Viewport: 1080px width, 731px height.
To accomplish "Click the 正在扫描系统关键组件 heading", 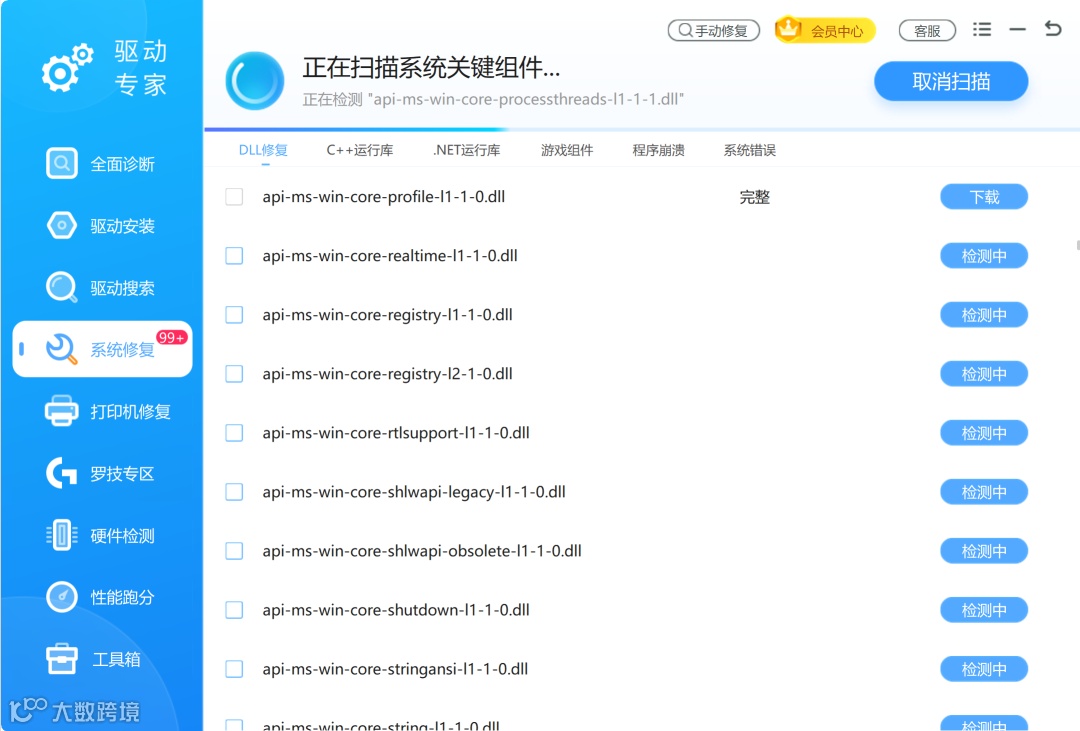I will (x=431, y=68).
